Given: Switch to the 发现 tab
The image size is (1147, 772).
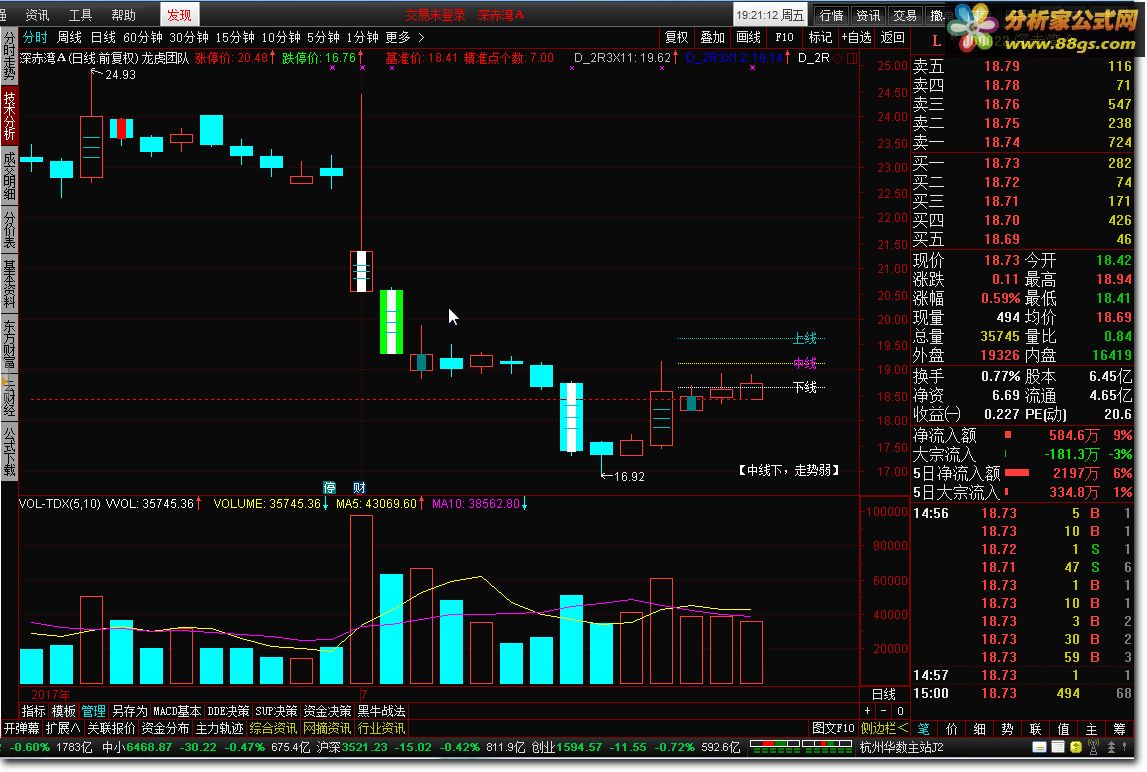Looking at the screenshot, I should pos(178,15).
